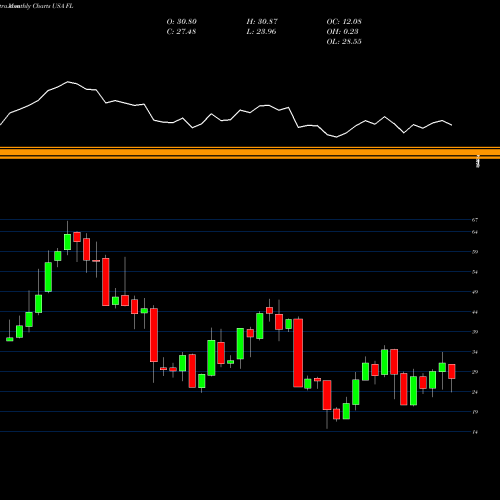
Task: Click the 29 price axis label
Action: tap(475, 372)
